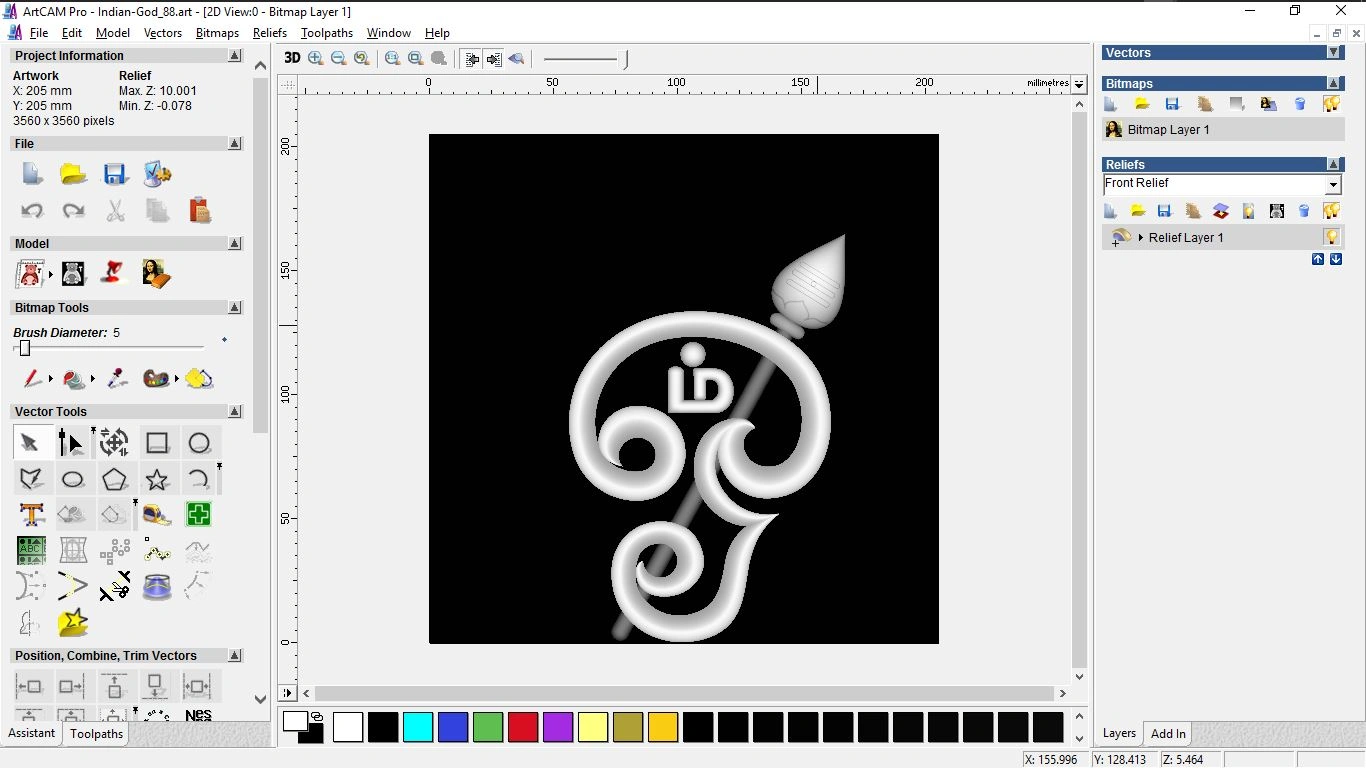Open the Front Relief dropdown
This screenshot has height=768, width=1366.
pos(1333,185)
